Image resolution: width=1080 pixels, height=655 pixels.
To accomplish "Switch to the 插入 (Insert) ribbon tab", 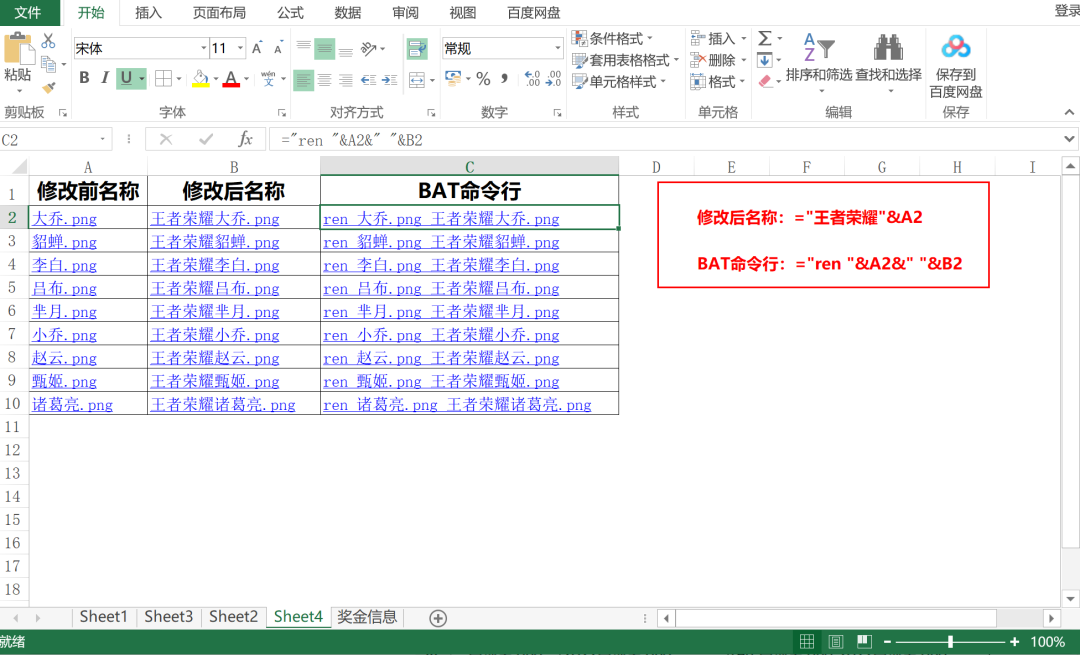I will coord(148,13).
